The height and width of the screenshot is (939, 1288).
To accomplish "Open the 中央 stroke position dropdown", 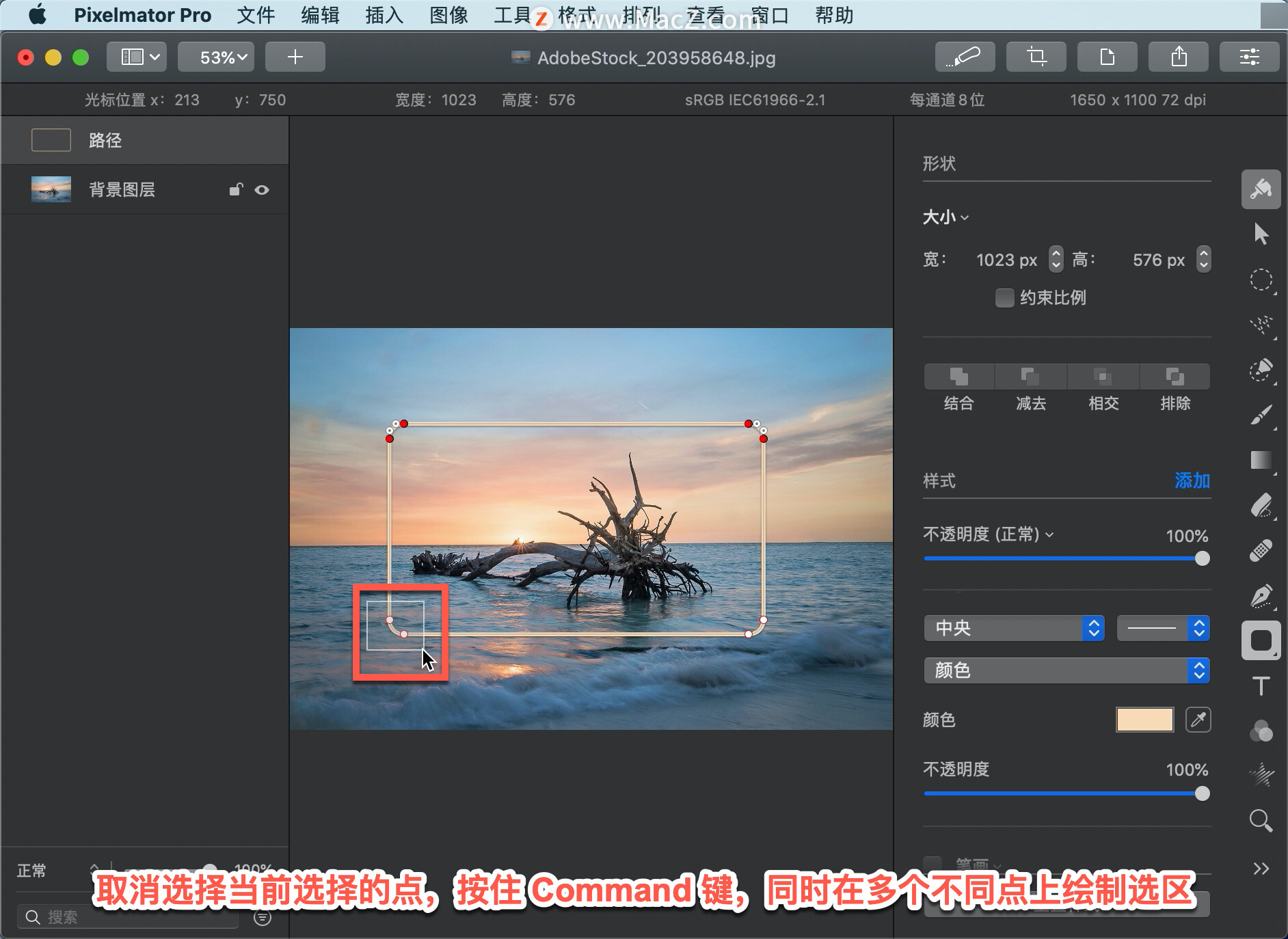I will (x=1014, y=628).
